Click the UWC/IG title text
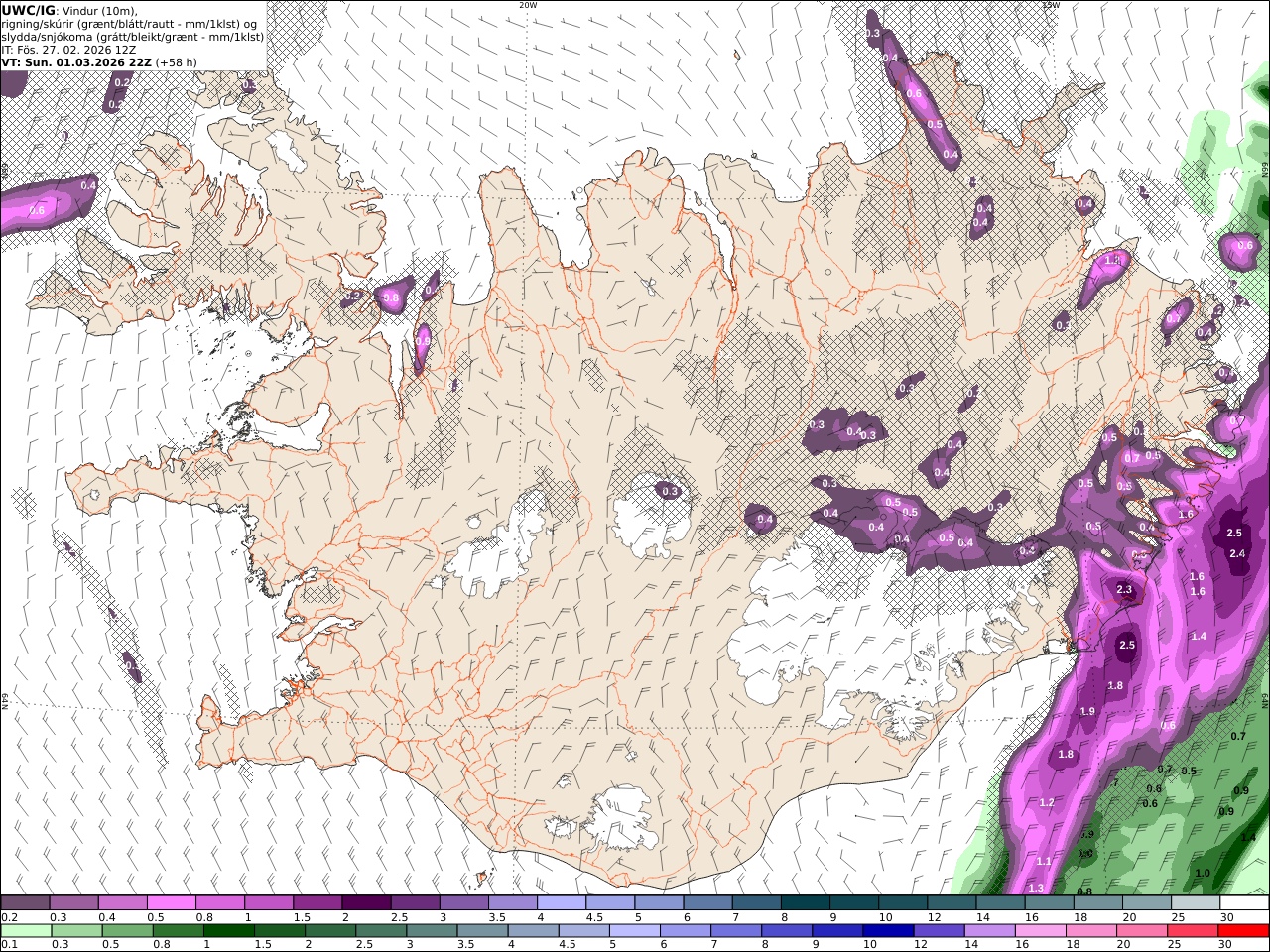The image size is (1270, 952). point(29,10)
